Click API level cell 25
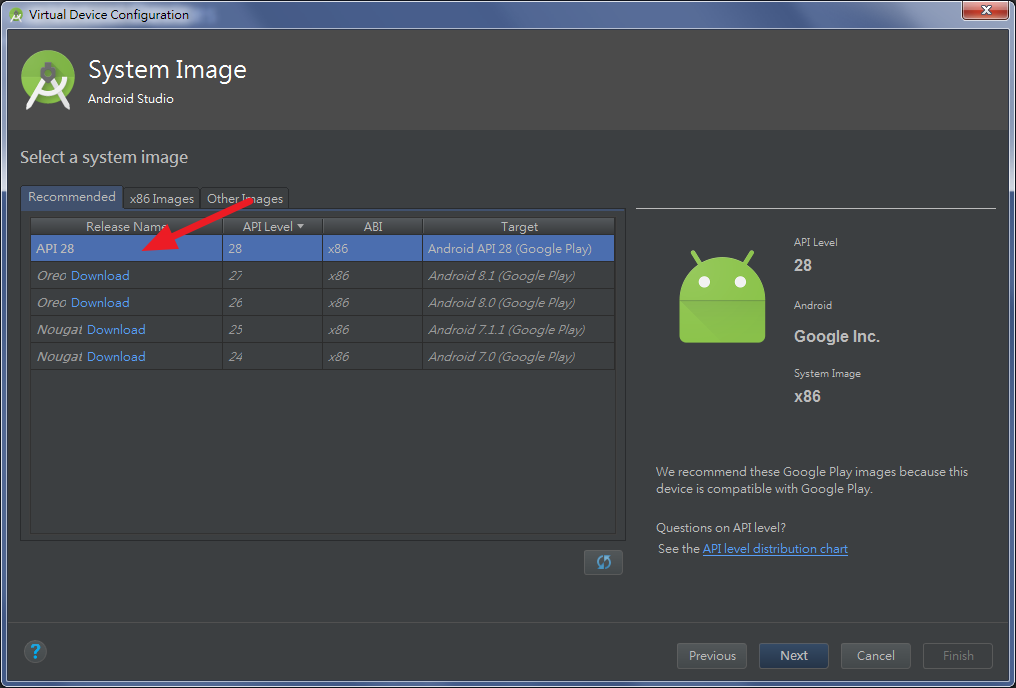The width and height of the screenshot is (1016, 688). coord(273,330)
